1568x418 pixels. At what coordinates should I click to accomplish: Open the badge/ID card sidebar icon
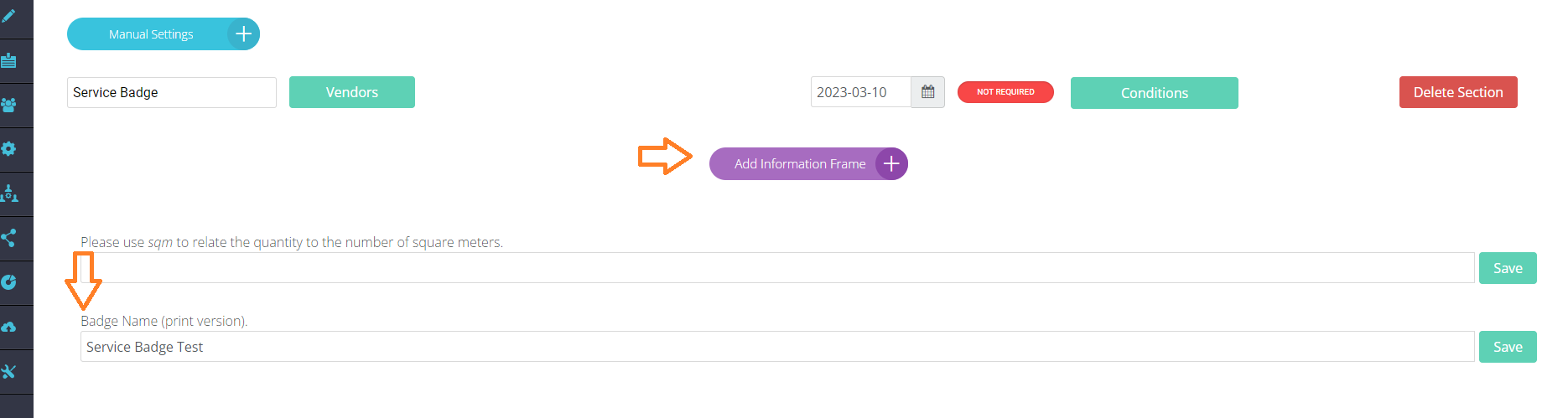pos(9,60)
